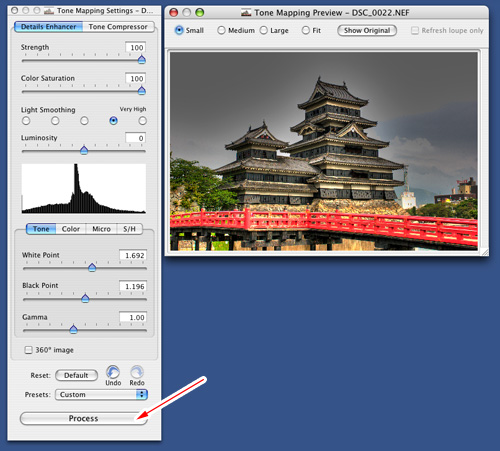
Task: Open the Presets Custom dropdown
Action: [101, 394]
